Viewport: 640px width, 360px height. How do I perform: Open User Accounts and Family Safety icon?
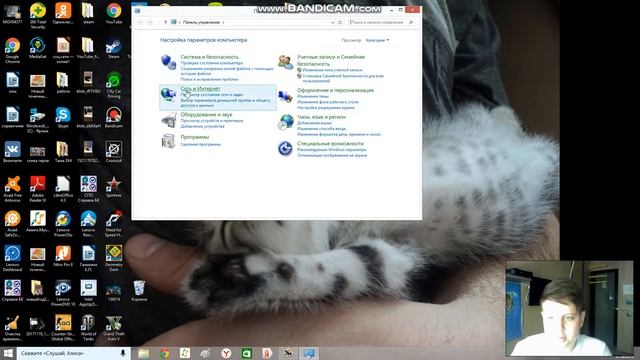coord(285,62)
